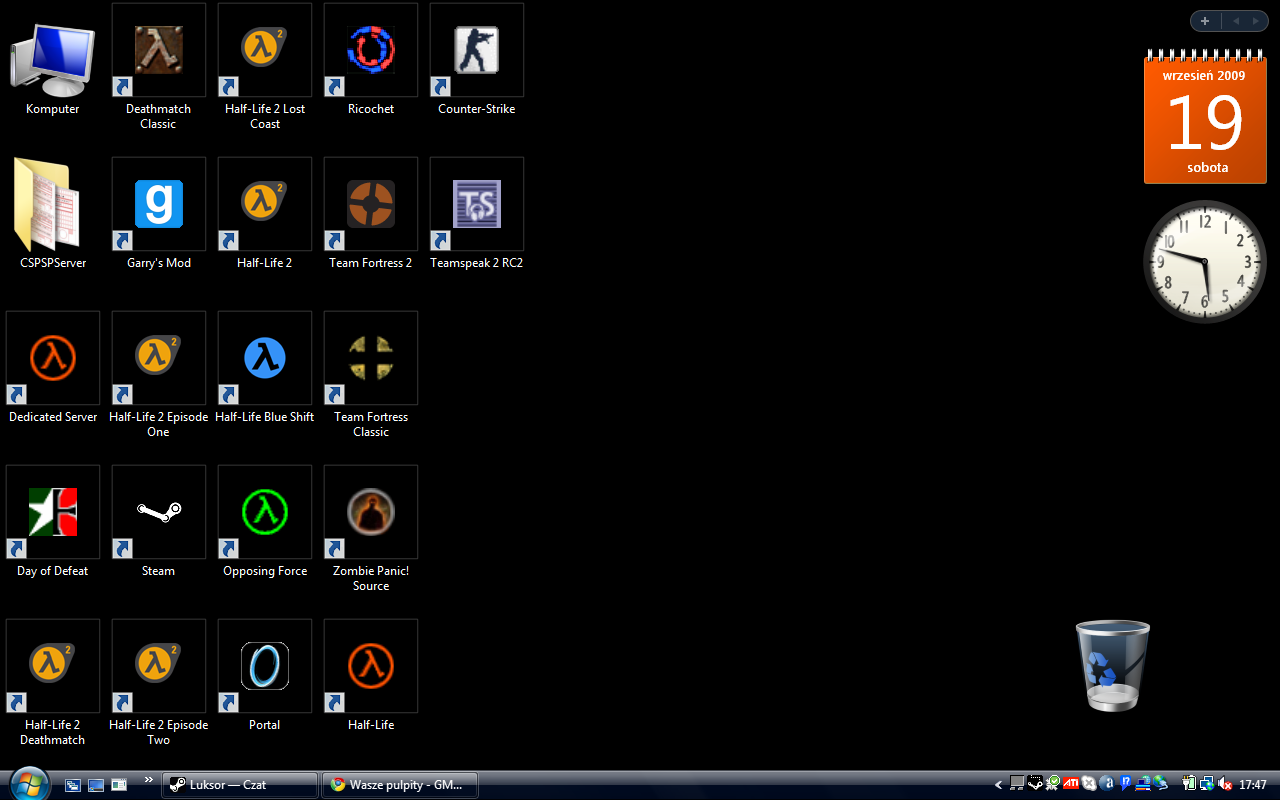
Task: Click the third quick launch icon
Action: pos(119,785)
